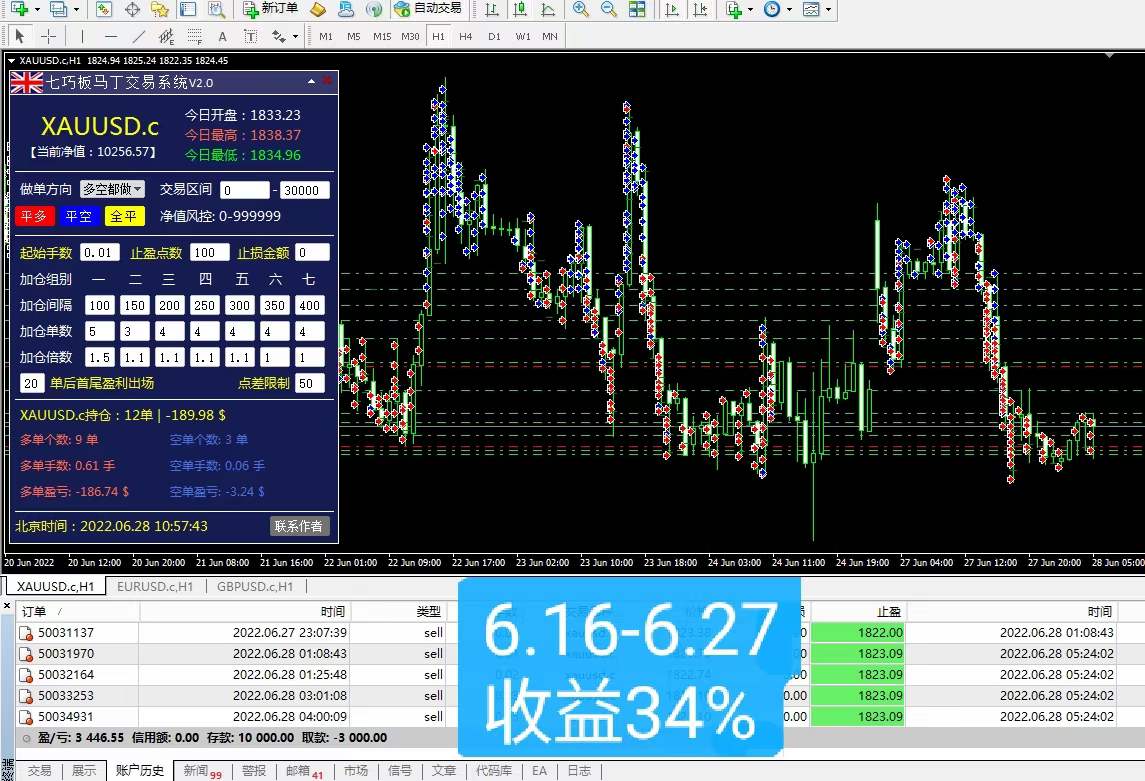Click the 新订单 new order button

270,9
